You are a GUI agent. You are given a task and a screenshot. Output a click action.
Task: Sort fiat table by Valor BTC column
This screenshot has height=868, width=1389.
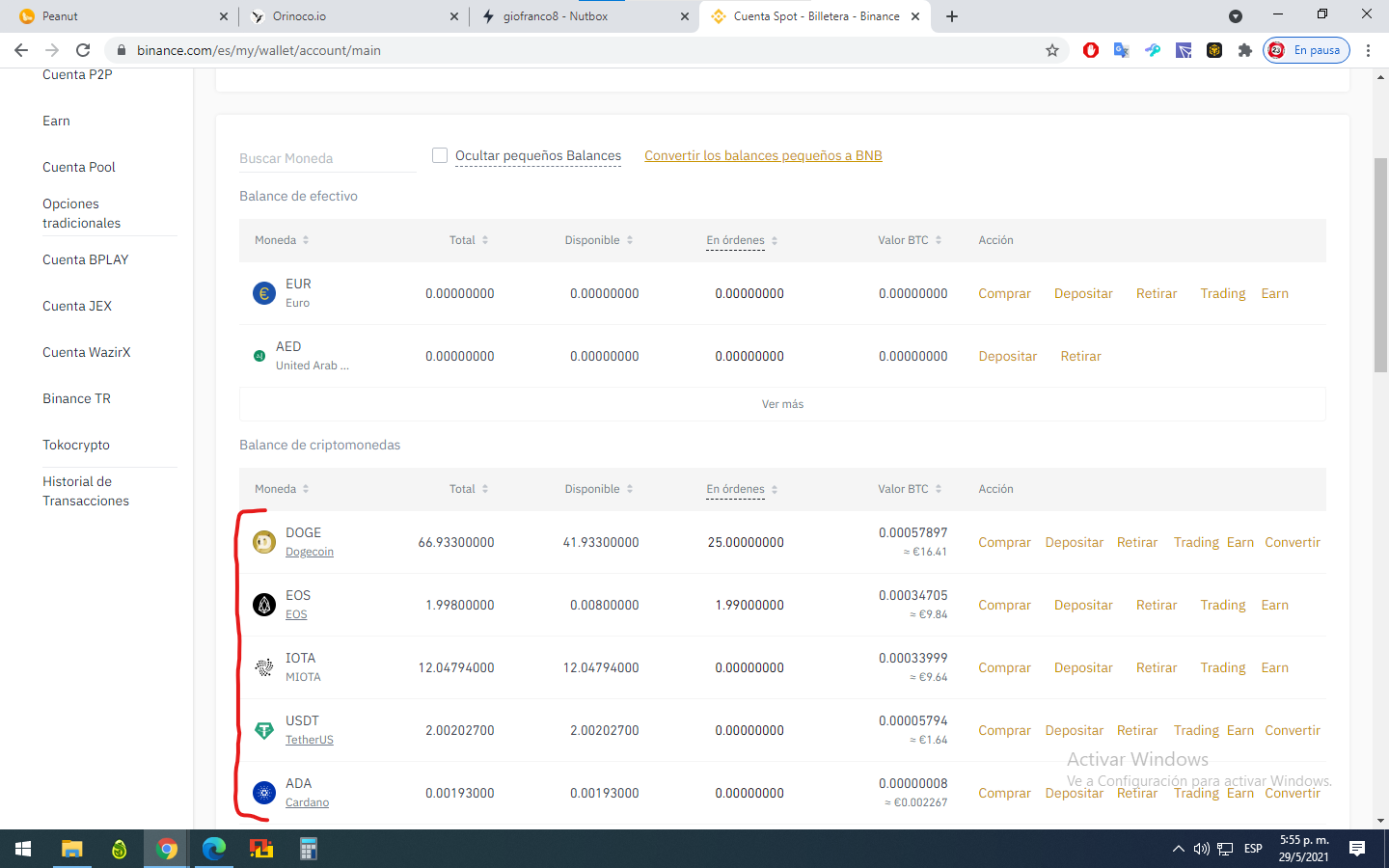tap(910, 240)
